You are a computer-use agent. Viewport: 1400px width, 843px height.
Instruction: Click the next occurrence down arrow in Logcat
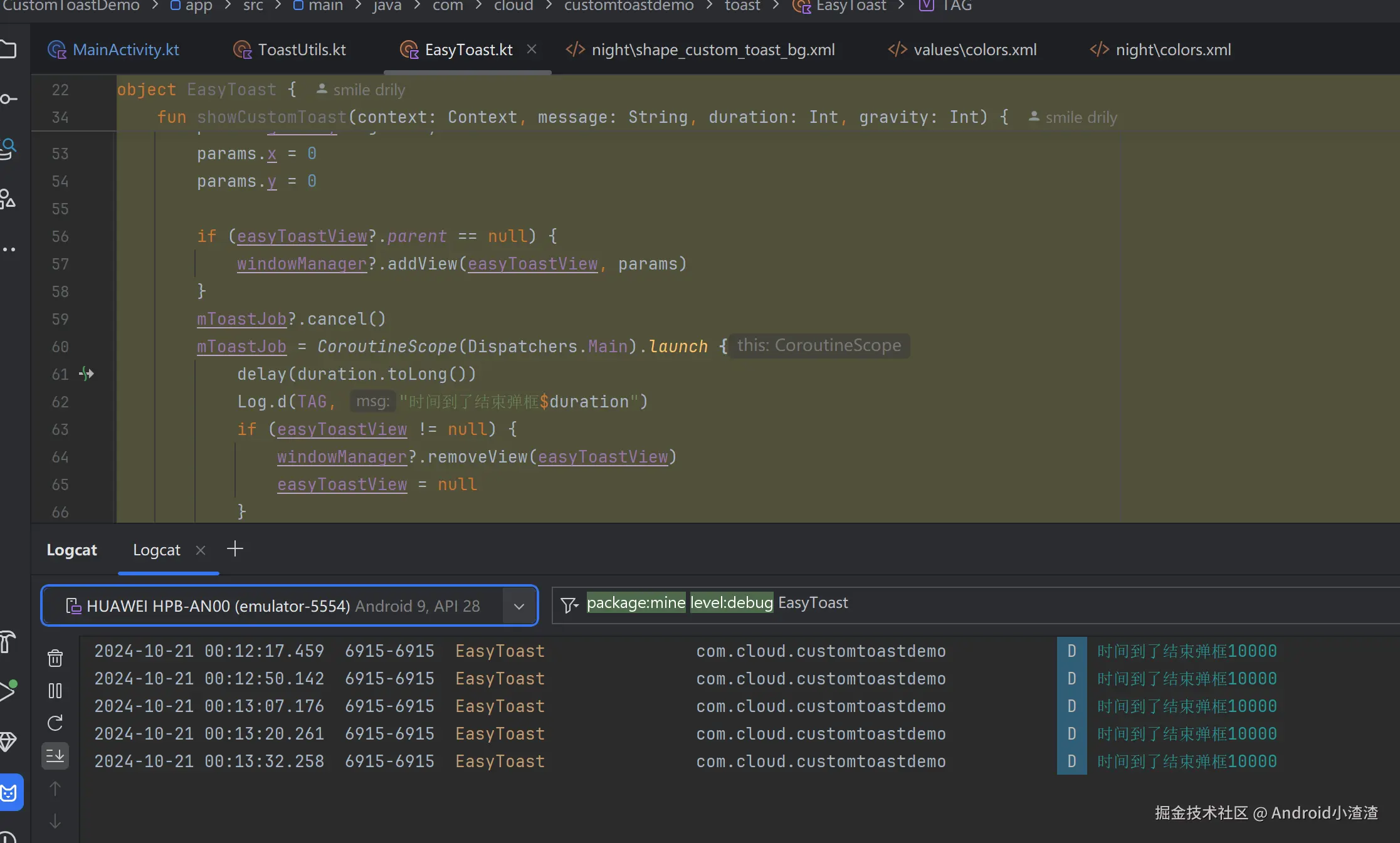tap(55, 821)
